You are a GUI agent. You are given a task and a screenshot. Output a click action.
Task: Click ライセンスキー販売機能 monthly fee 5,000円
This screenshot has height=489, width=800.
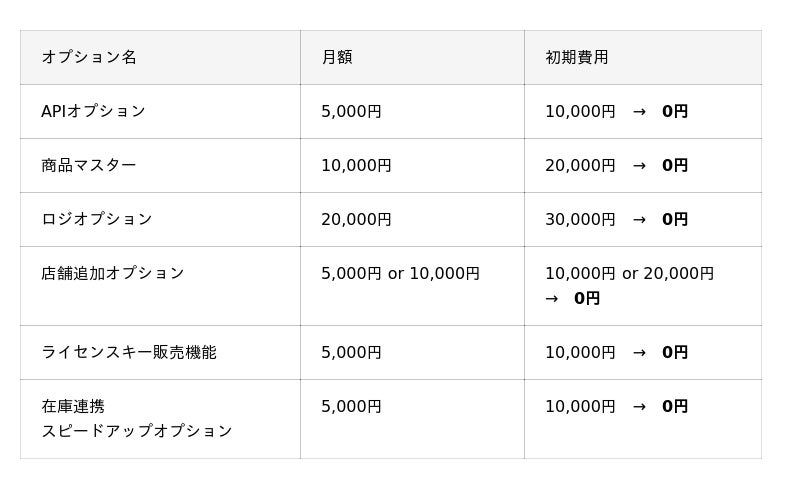coord(351,352)
